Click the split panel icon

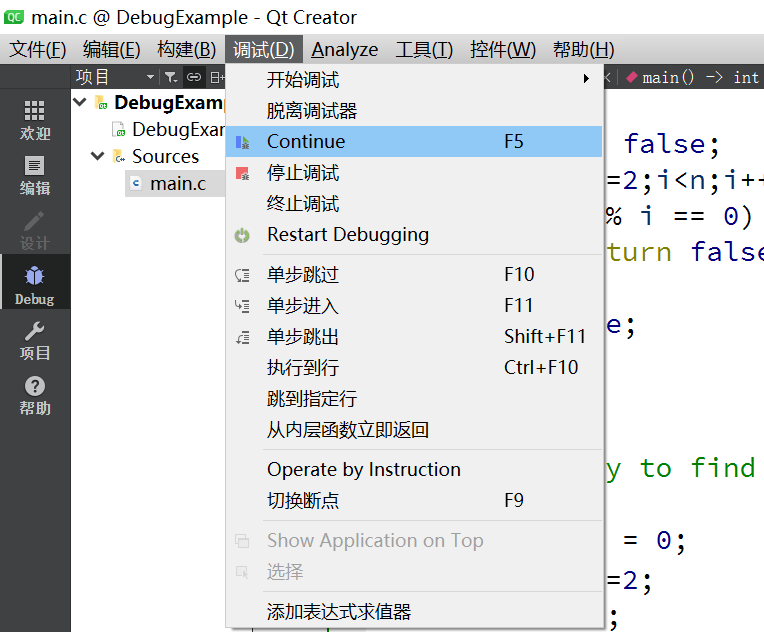[x=217, y=77]
